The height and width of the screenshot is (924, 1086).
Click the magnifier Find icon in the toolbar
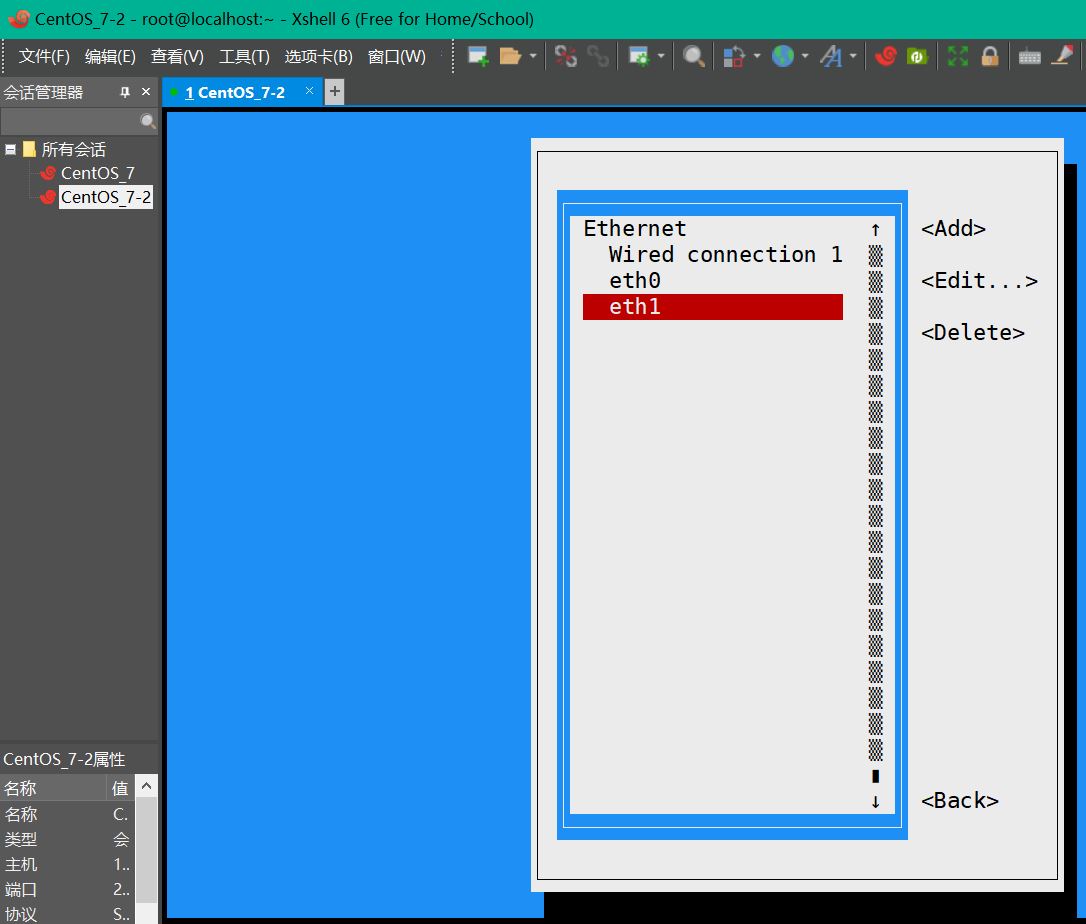point(693,56)
